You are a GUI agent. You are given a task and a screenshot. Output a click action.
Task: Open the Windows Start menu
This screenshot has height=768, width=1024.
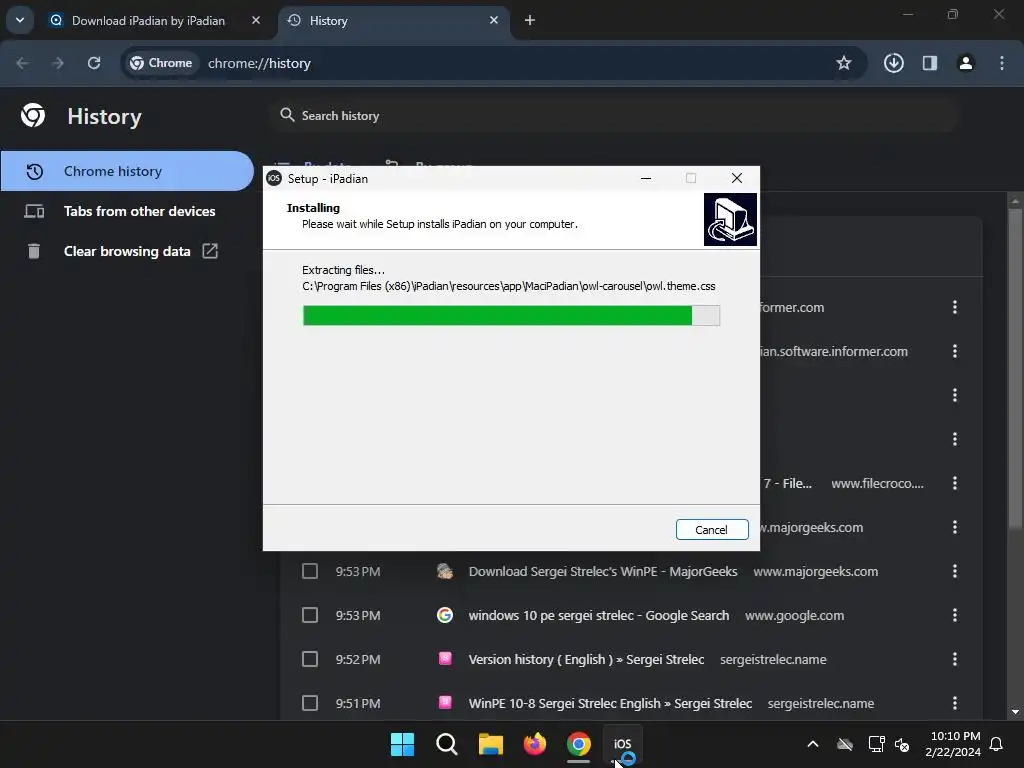[x=402, y=744]
